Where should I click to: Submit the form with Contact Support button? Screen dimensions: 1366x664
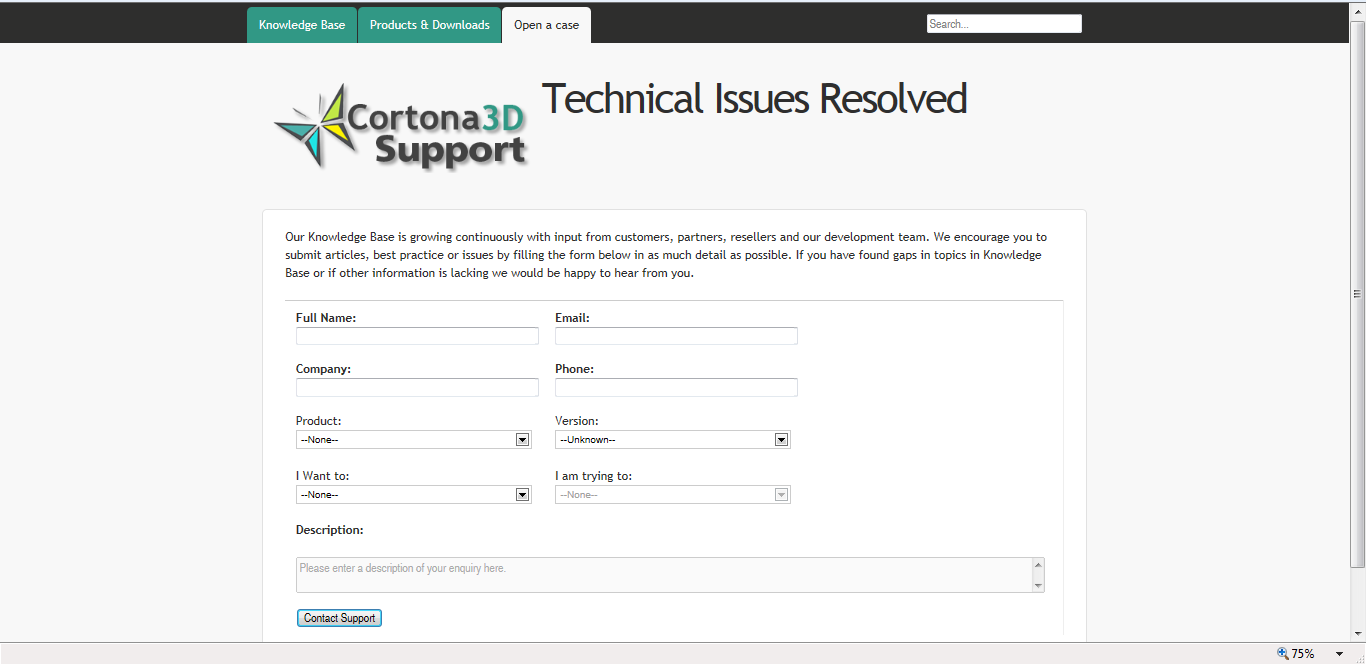[x=339, y=618]
